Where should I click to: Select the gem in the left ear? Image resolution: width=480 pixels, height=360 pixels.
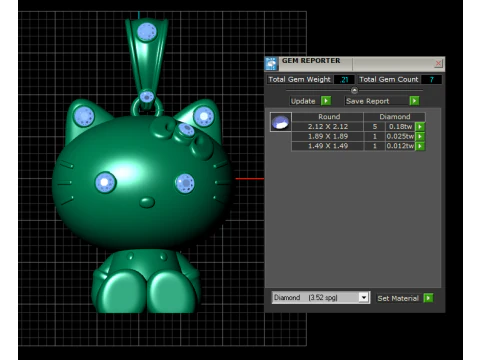(84, 117)
